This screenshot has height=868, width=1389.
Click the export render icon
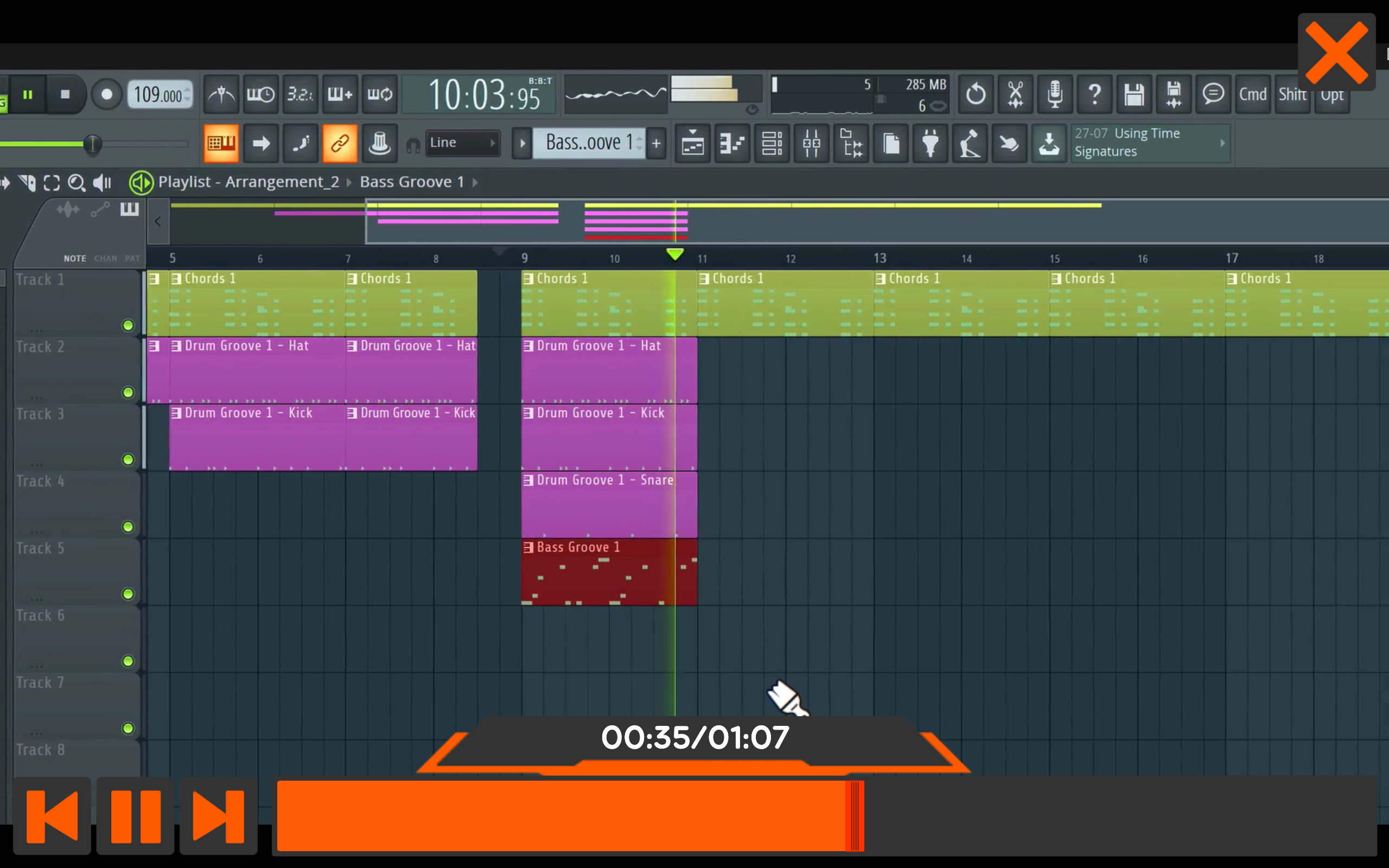(x=1049, y=144)
